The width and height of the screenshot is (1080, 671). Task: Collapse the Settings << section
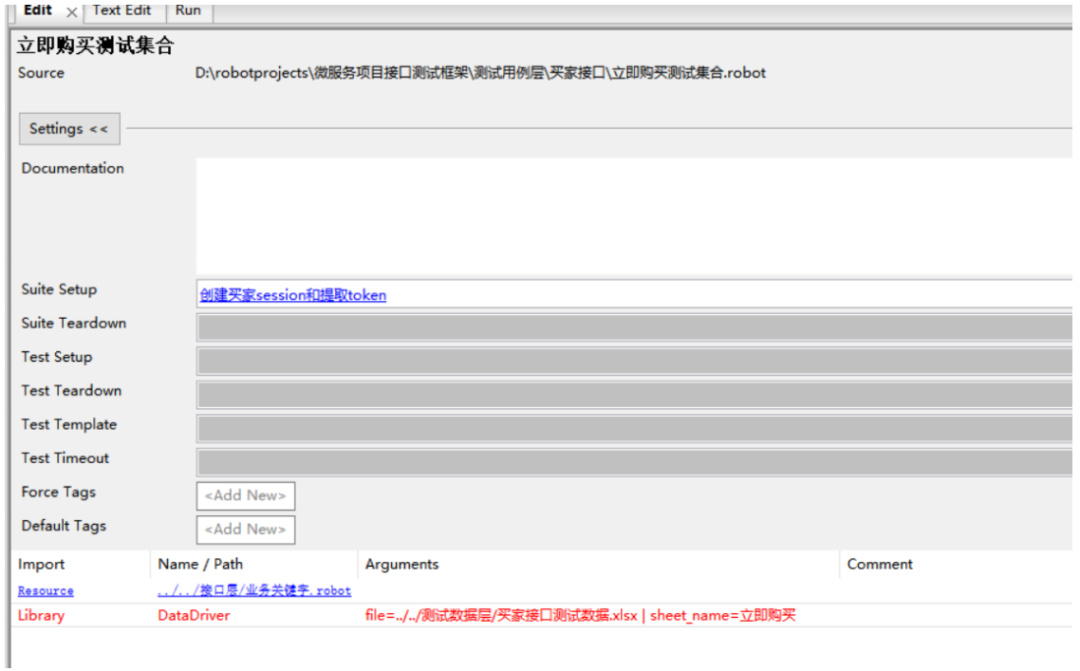click(70, 129)
